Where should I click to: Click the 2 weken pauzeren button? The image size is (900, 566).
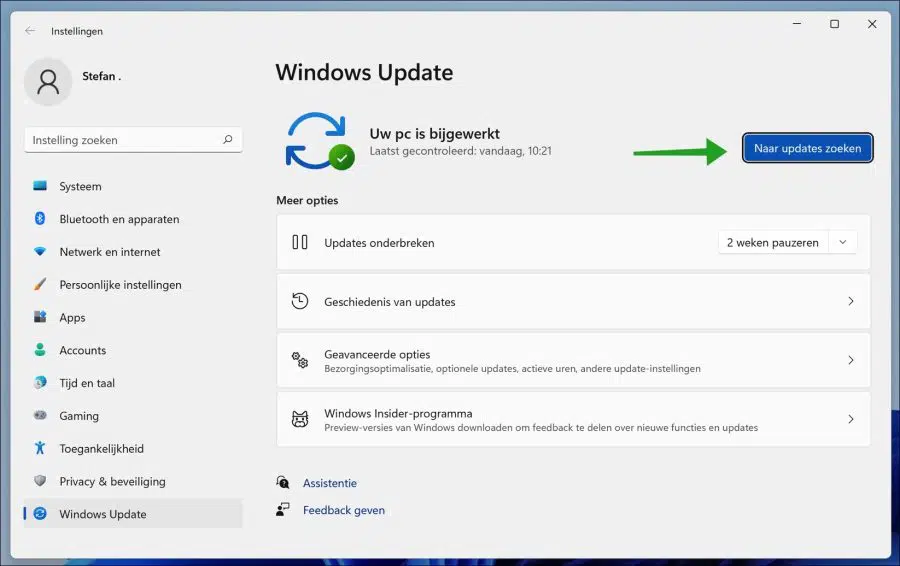pyautogui.click(x=773, y=242)
